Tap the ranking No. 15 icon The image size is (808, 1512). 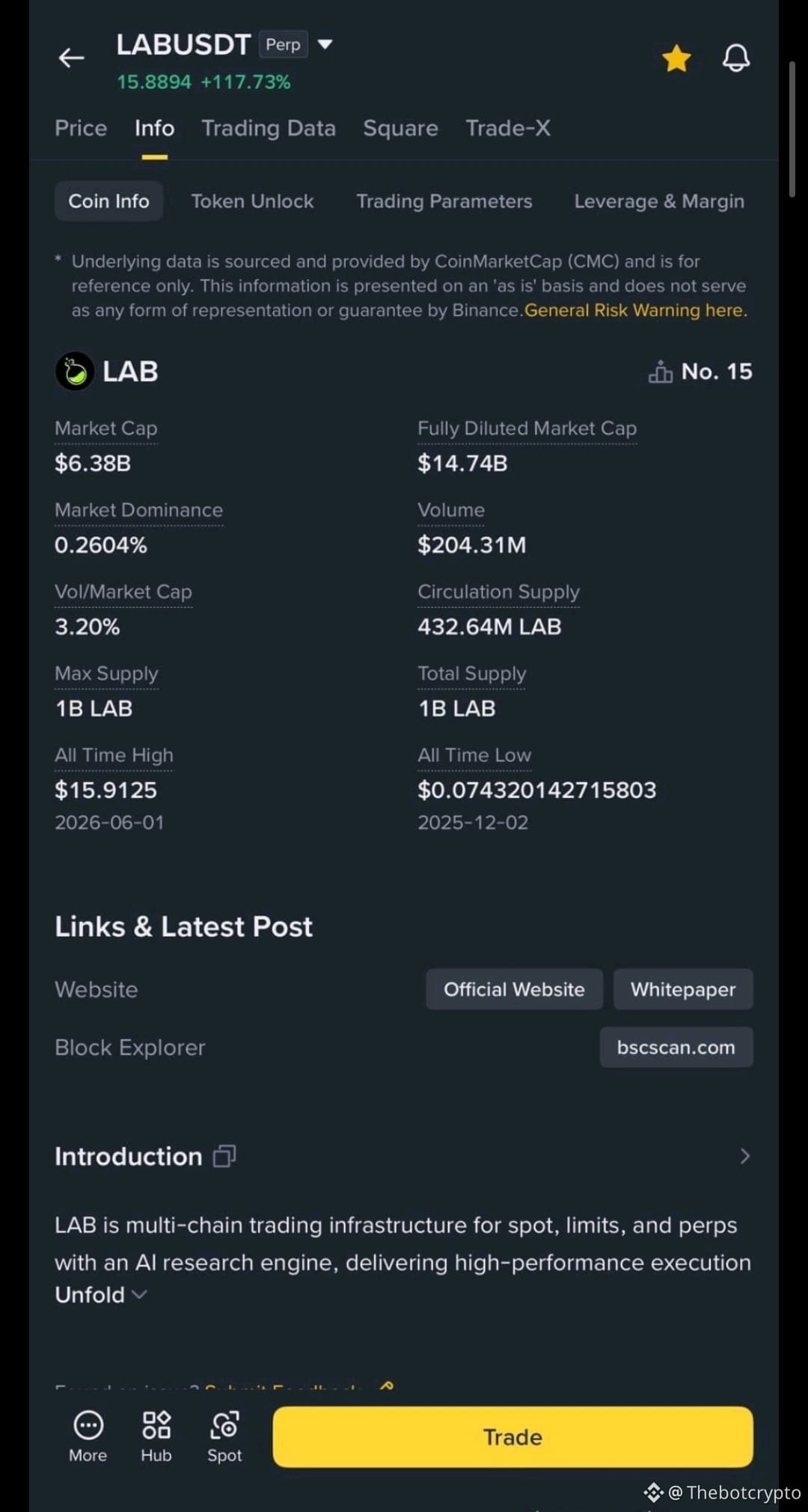661,372
